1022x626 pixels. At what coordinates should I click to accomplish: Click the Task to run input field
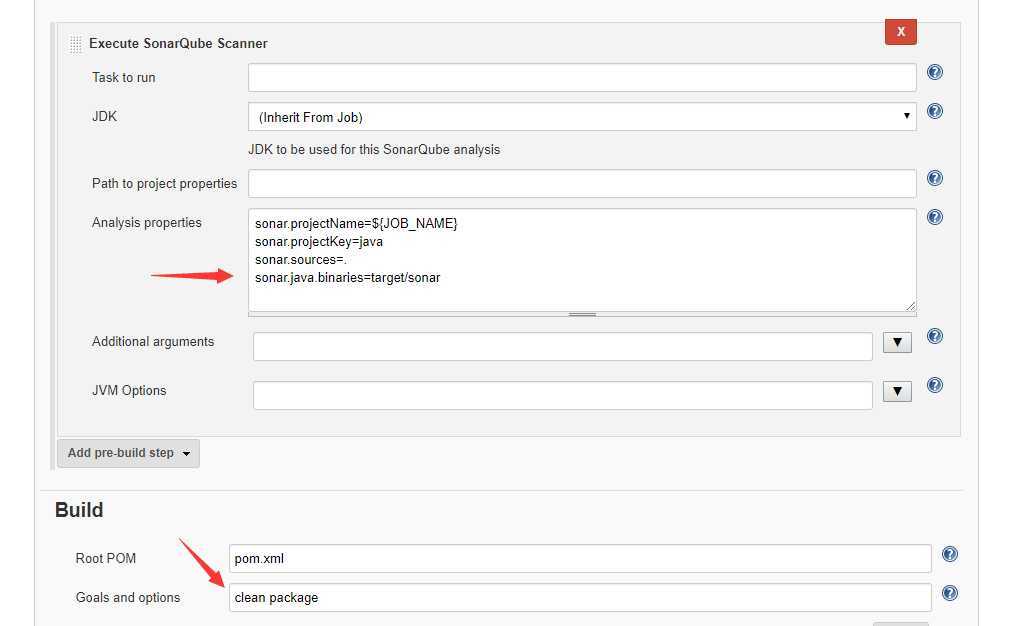coord(582,78)
